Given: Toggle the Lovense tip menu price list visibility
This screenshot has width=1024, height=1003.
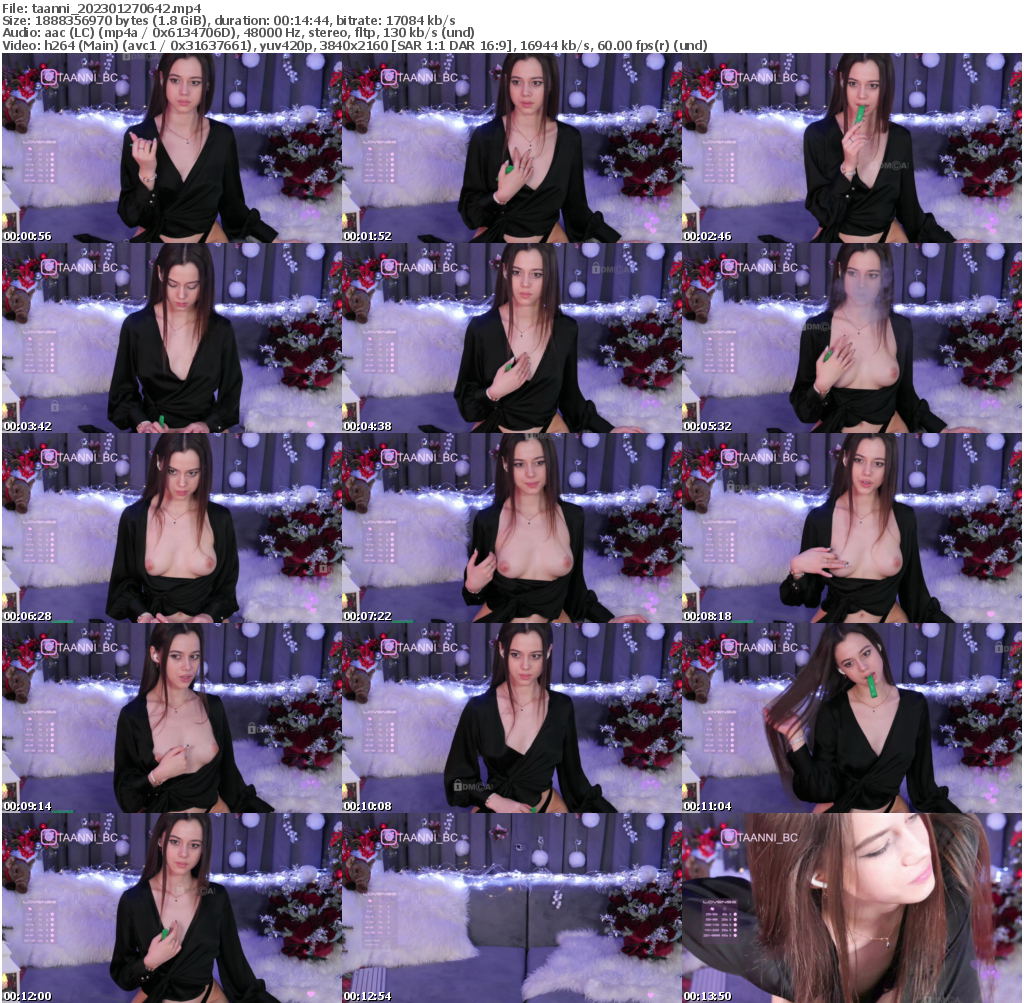Looking at the screenshot, I should [x=37, y=165].
